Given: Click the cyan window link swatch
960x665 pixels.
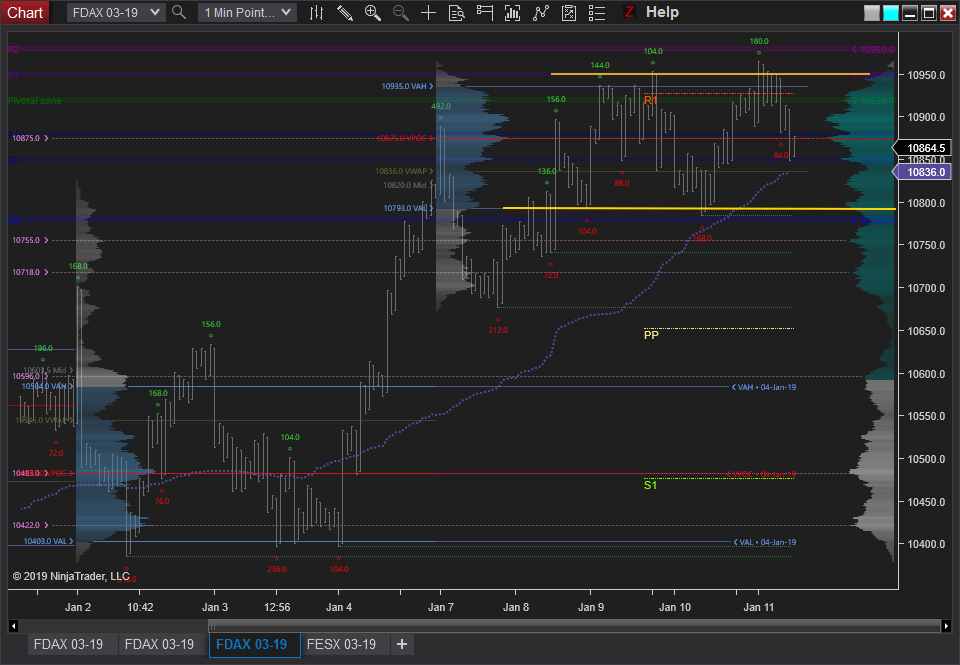Looking at the screenshot, I should pos(891,13).
